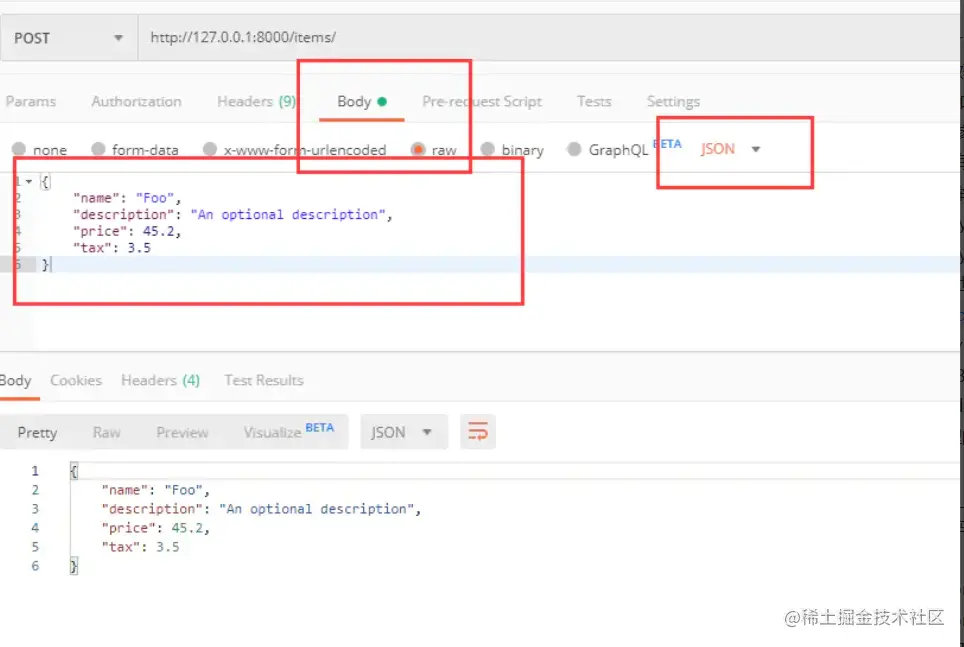This screenshot has width=964, height=647.
Task: Click the response "name": "Foo" line
Action: (156, 490)
